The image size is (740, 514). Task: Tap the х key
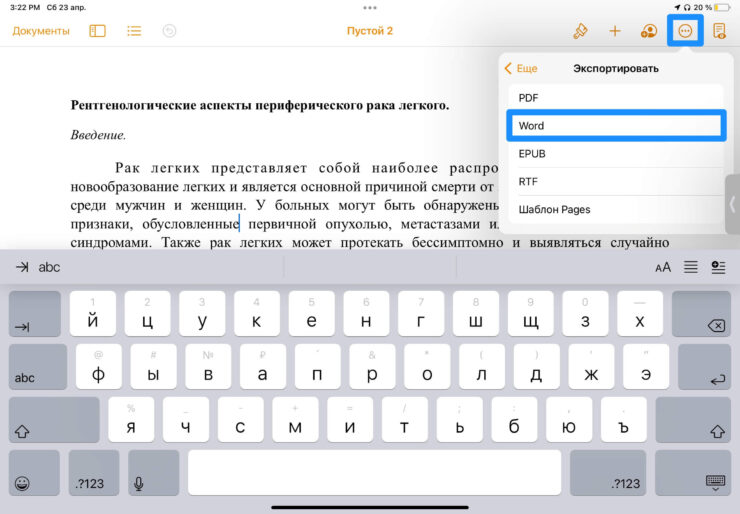(640, 314)
